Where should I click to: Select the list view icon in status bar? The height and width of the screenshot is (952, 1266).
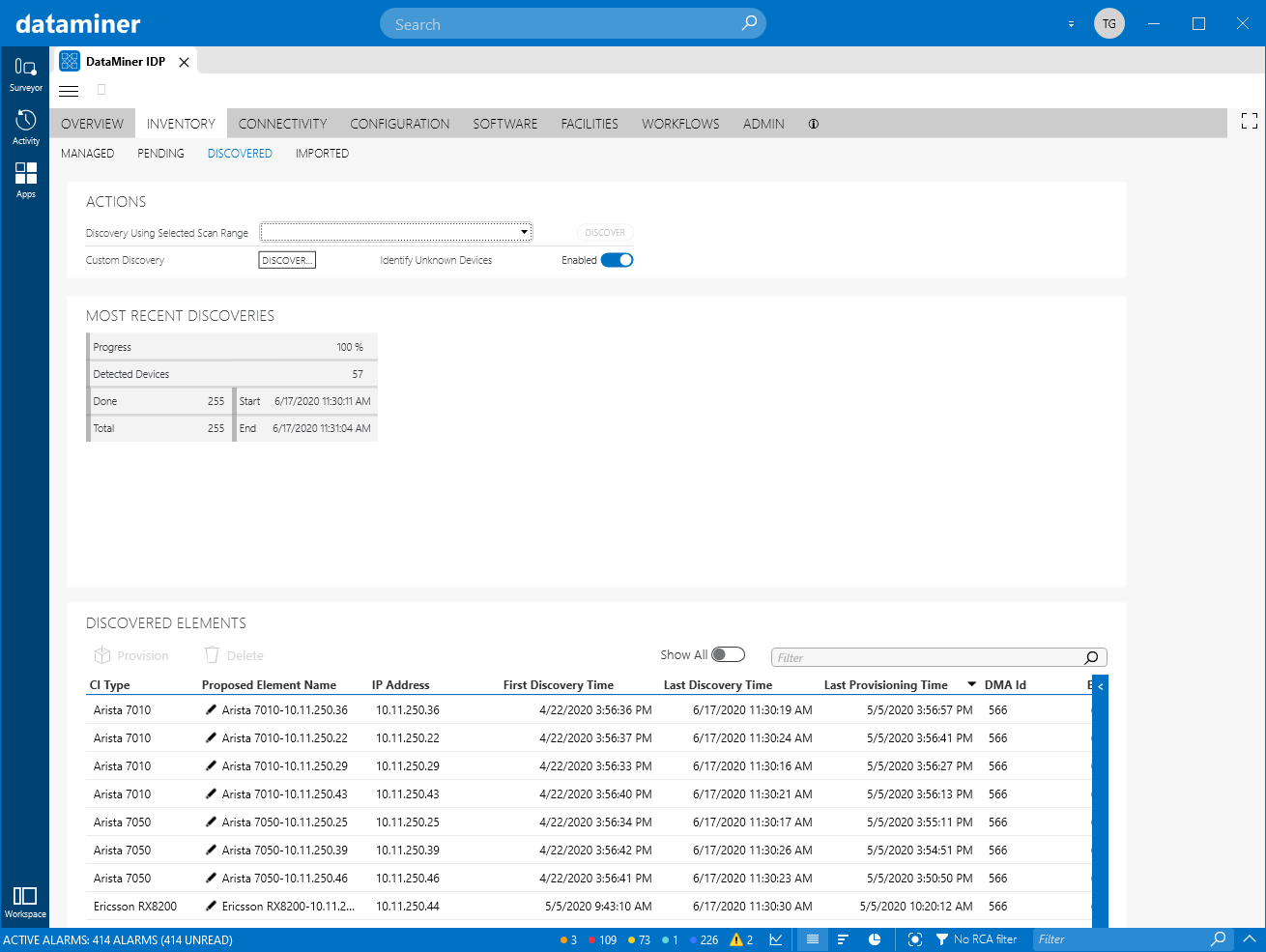coord(813,939)
